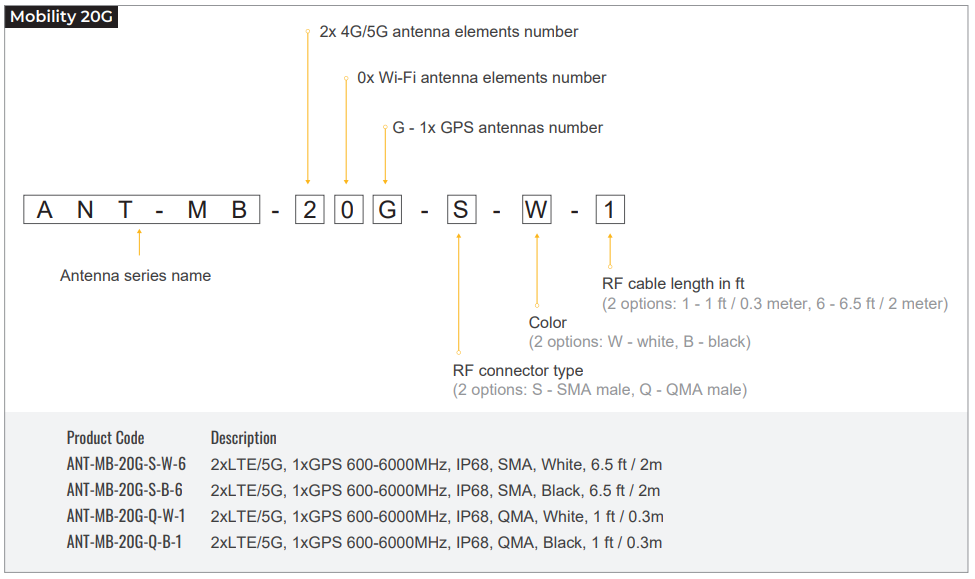The width and height of the screenshot is (975, 579).
Task: Click the boxed digit 0 code segment
Action: click(x=348, y=210)
